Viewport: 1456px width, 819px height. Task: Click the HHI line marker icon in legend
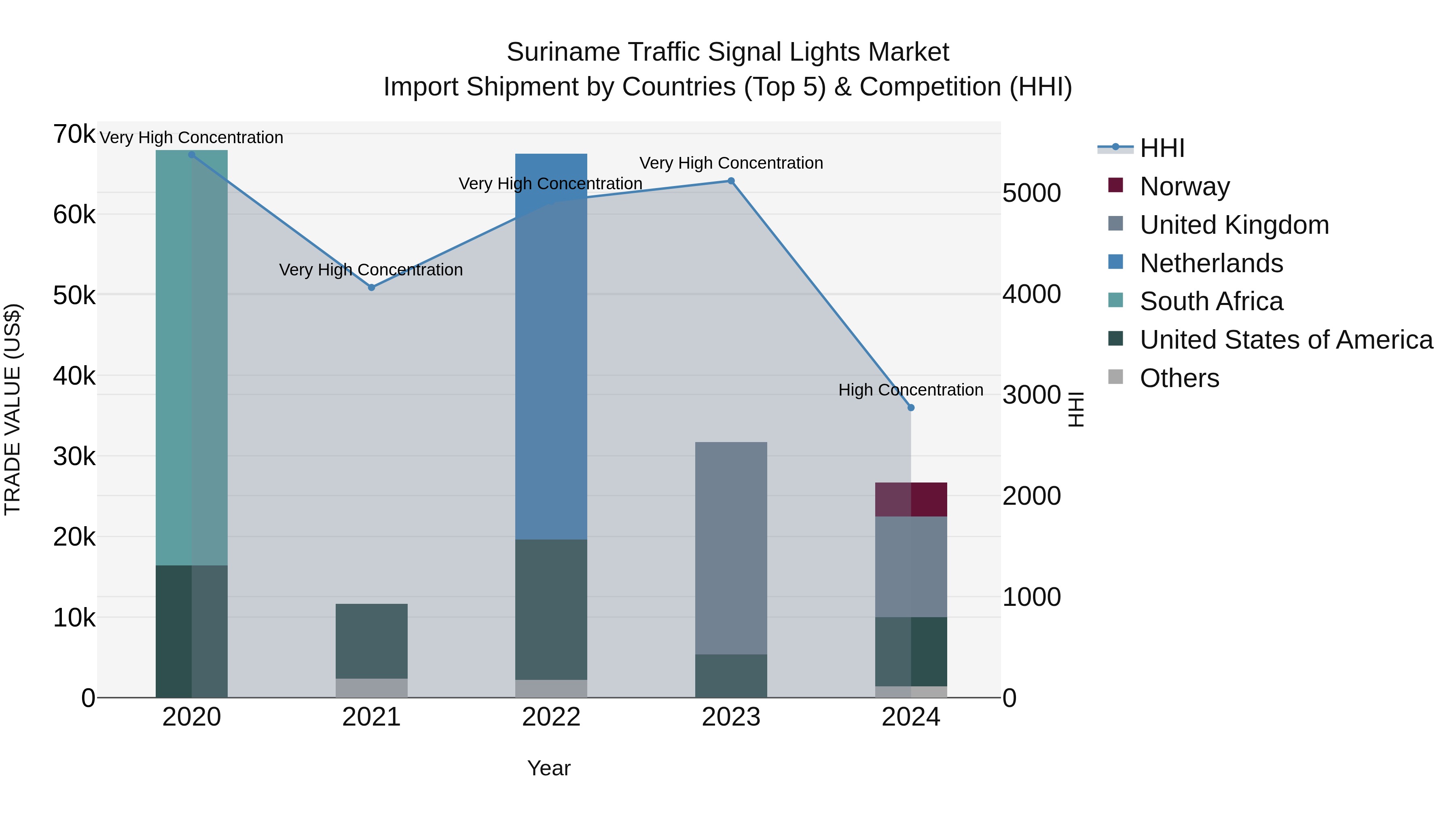click(x=1116, y=147)
